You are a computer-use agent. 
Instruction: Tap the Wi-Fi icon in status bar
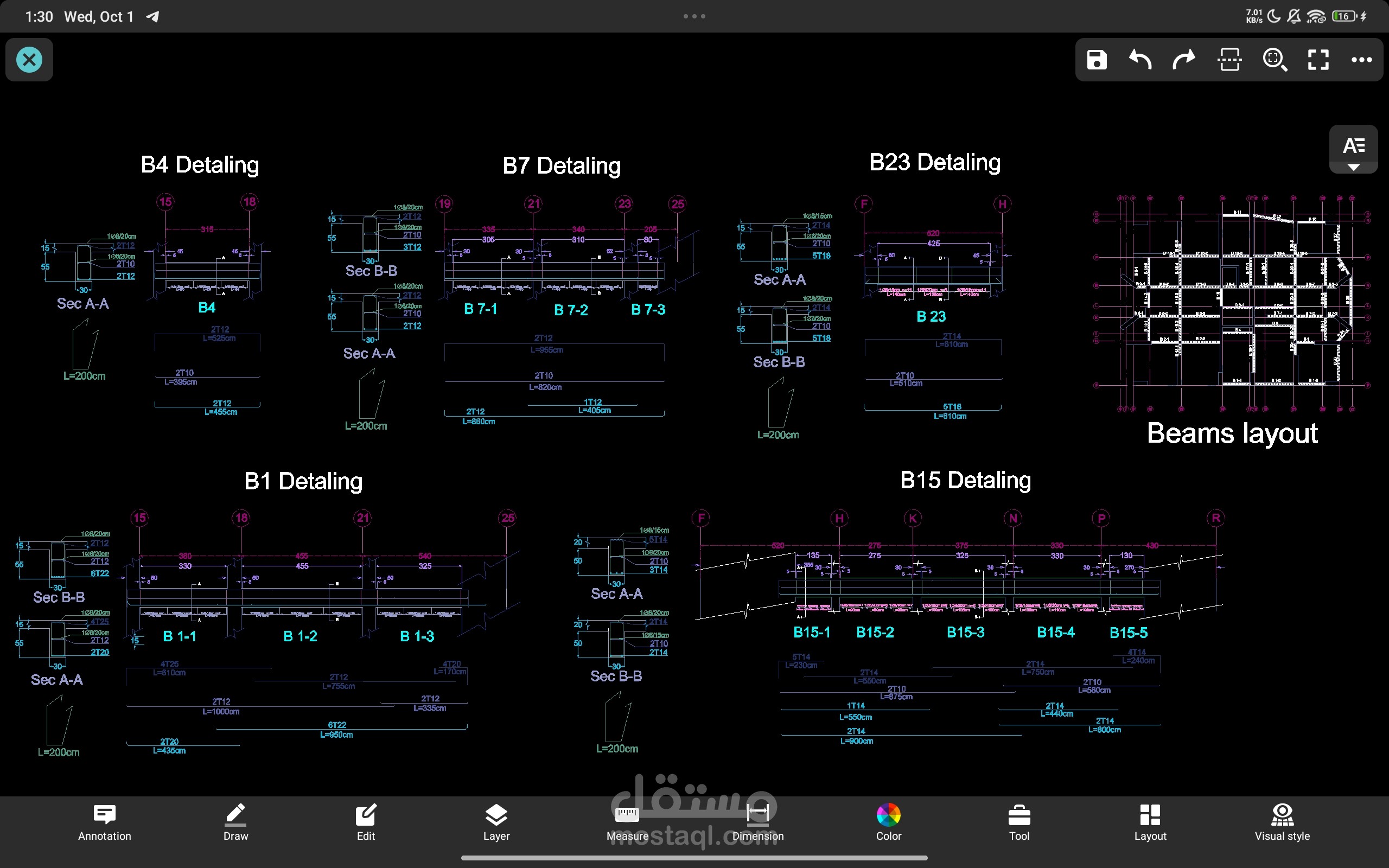pos(1316,16)
